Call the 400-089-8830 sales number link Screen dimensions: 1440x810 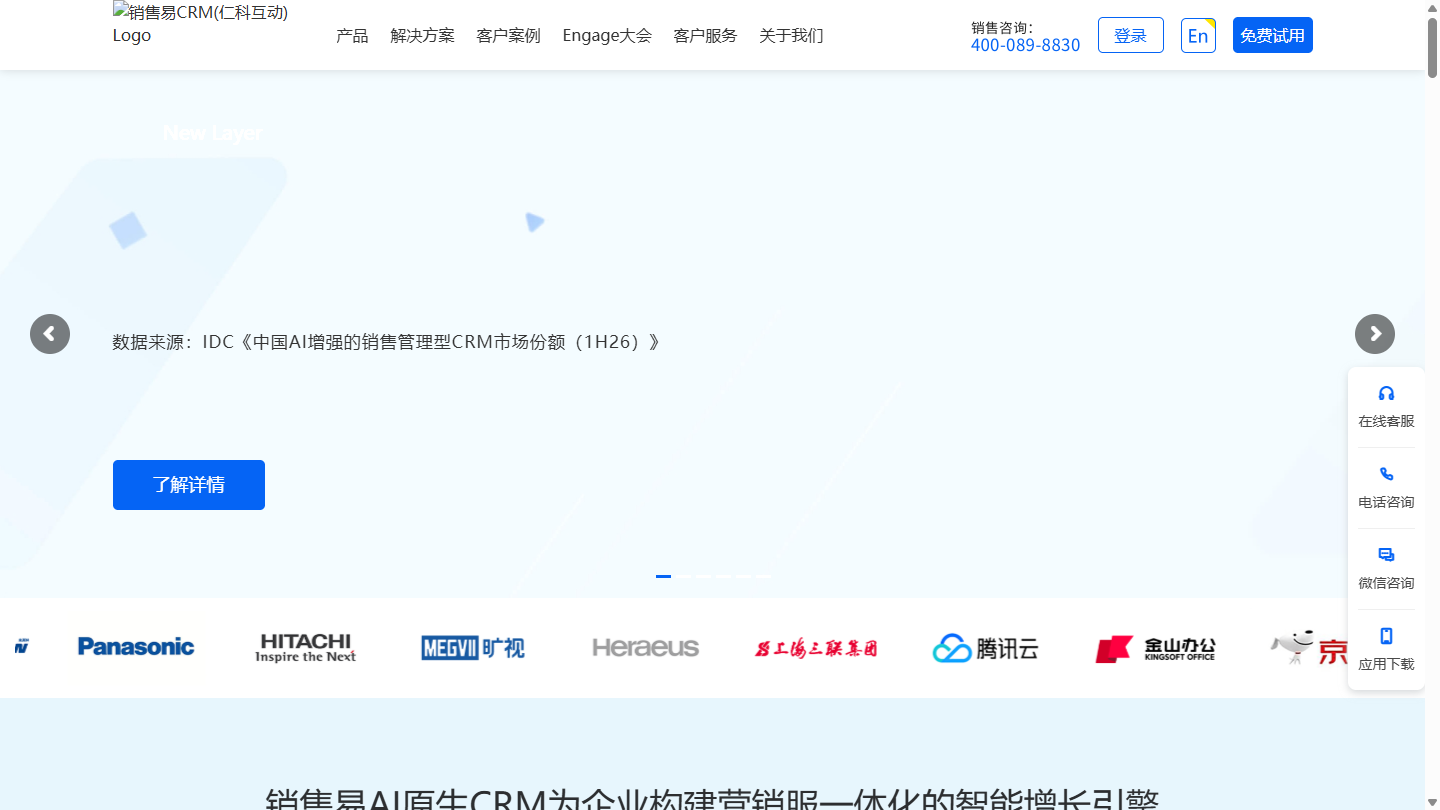(x=1025, y=45)
